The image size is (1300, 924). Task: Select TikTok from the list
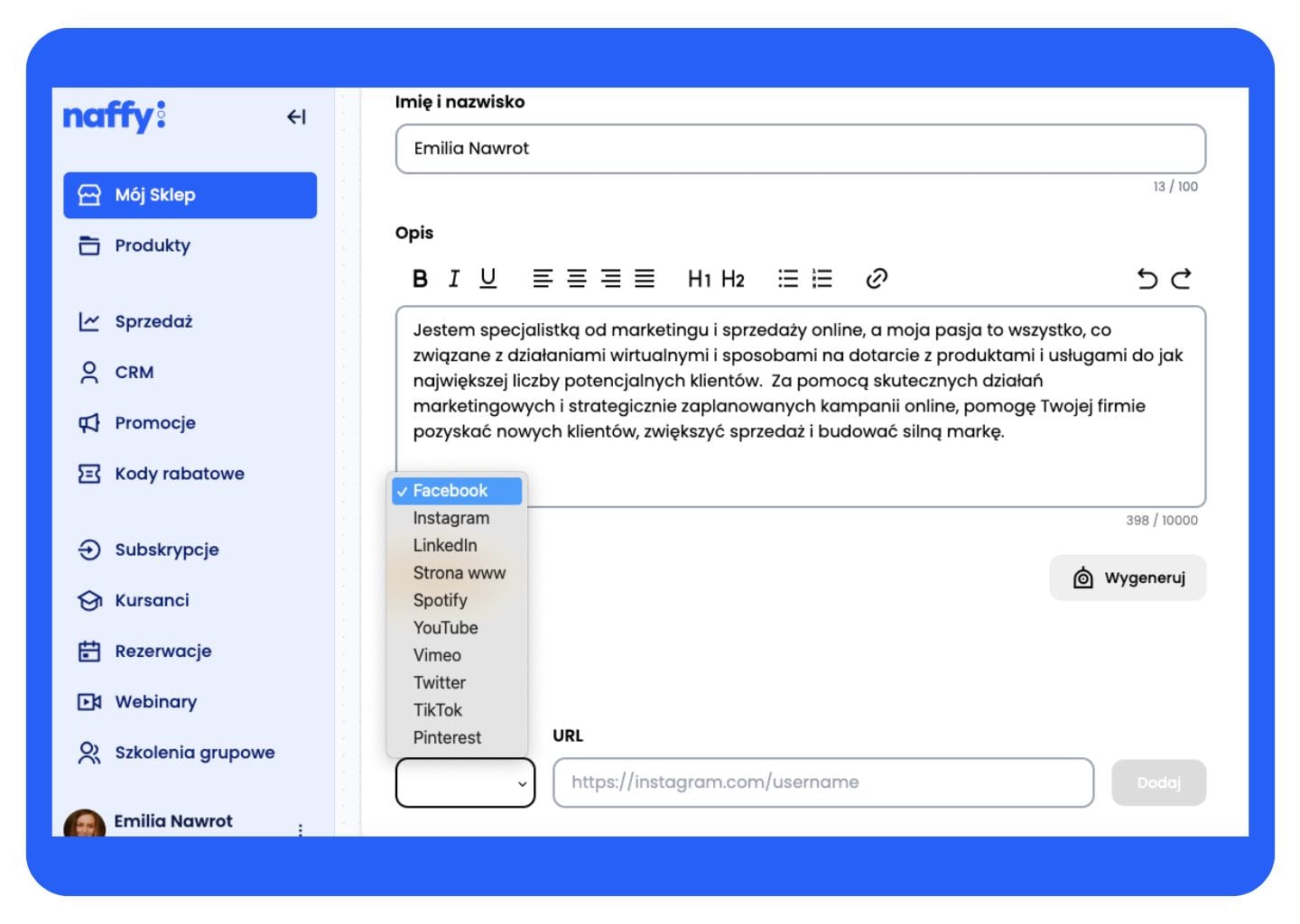point(457,710)
